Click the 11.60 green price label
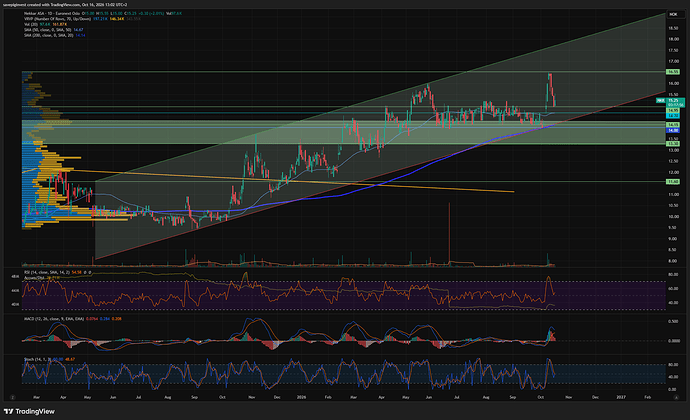 [x=673, y=181]
